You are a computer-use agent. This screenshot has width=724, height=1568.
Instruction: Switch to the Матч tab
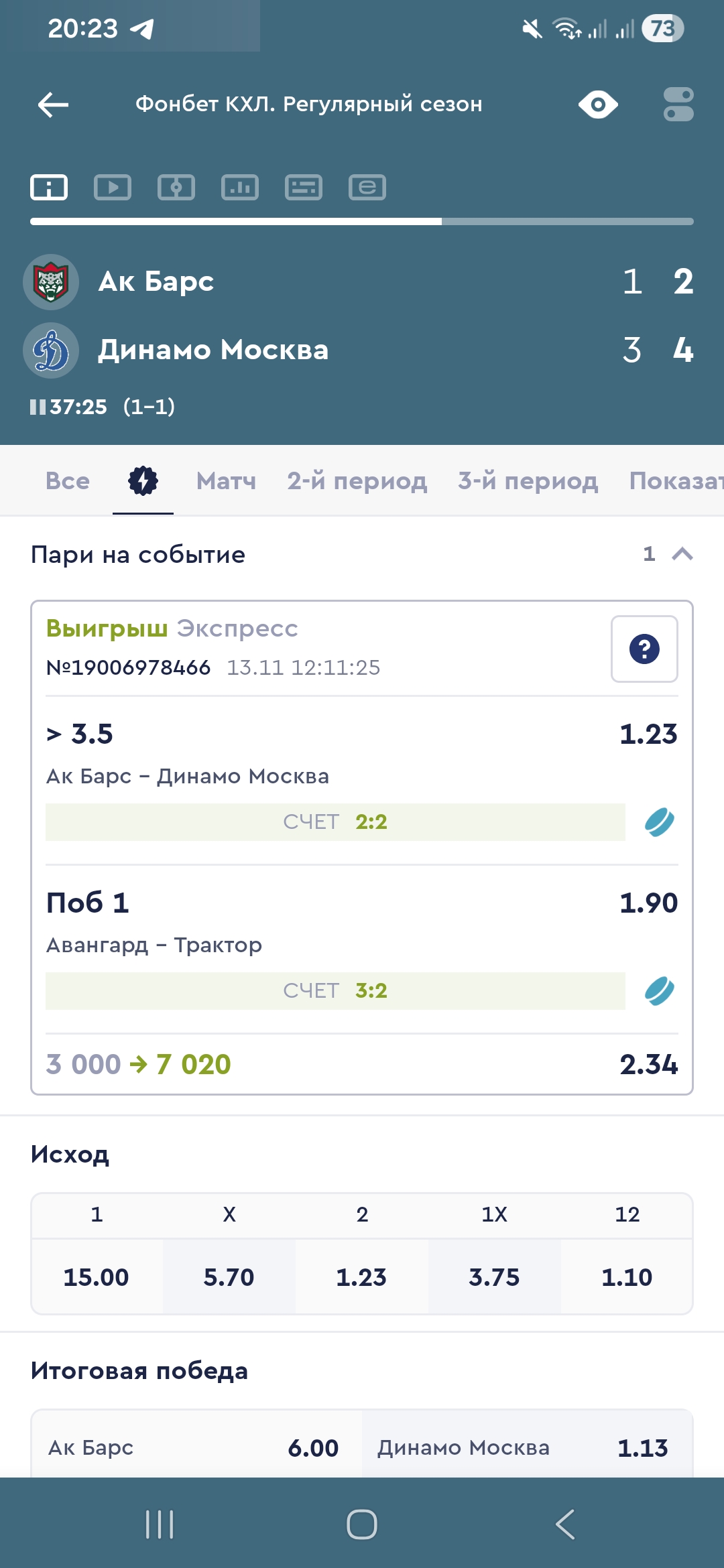coord(226,481)
